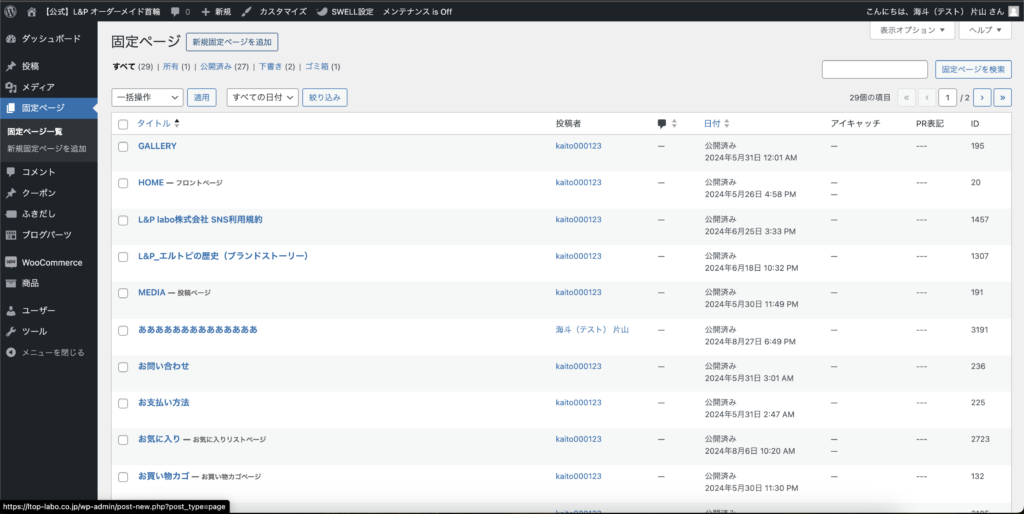The width and height of the screenshot is (1024, 514).
Task: Open the お支払い方法 page title link
Action: [163, 402]
